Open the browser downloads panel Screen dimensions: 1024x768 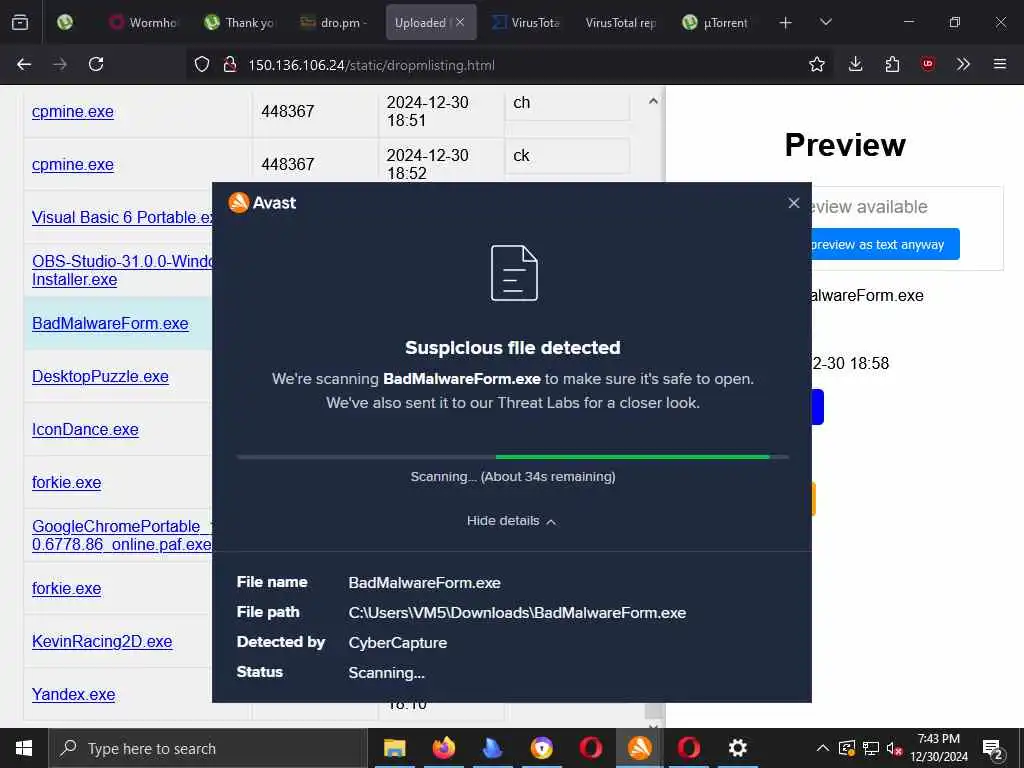[856, 64]
